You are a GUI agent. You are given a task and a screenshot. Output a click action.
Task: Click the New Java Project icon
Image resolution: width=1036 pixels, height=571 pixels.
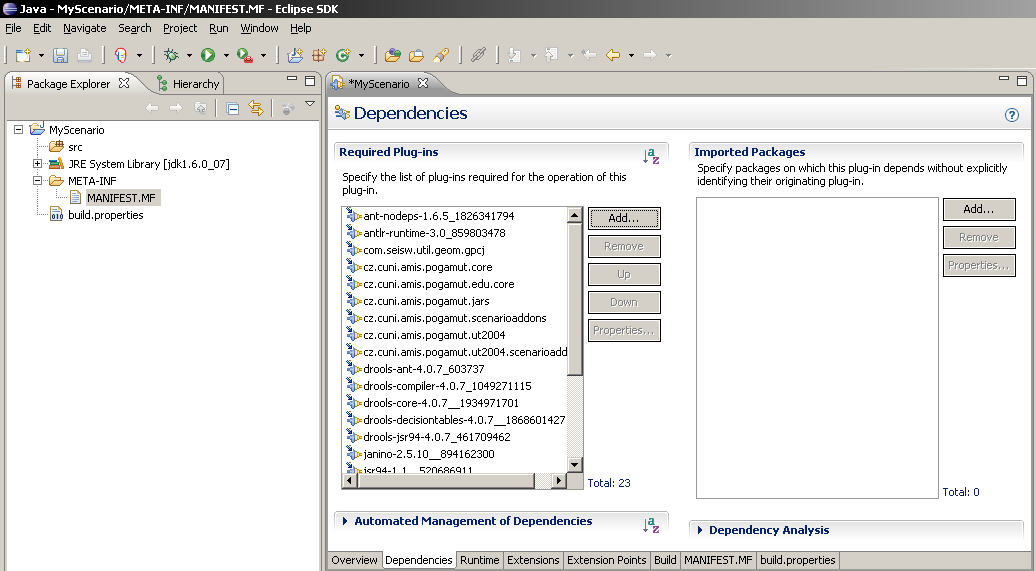[295, 56]
